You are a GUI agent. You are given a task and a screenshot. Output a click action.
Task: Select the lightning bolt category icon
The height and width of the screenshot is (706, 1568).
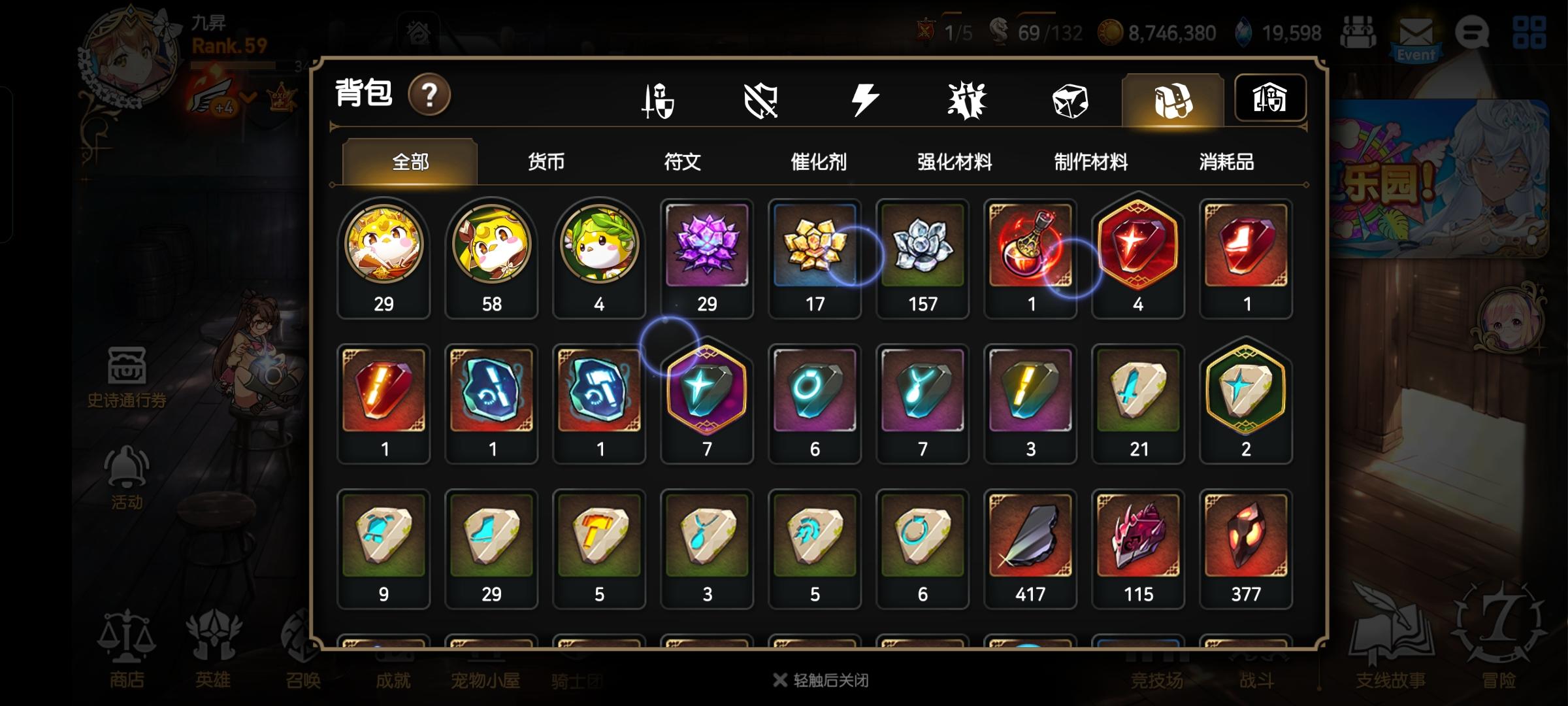point(864,101)
